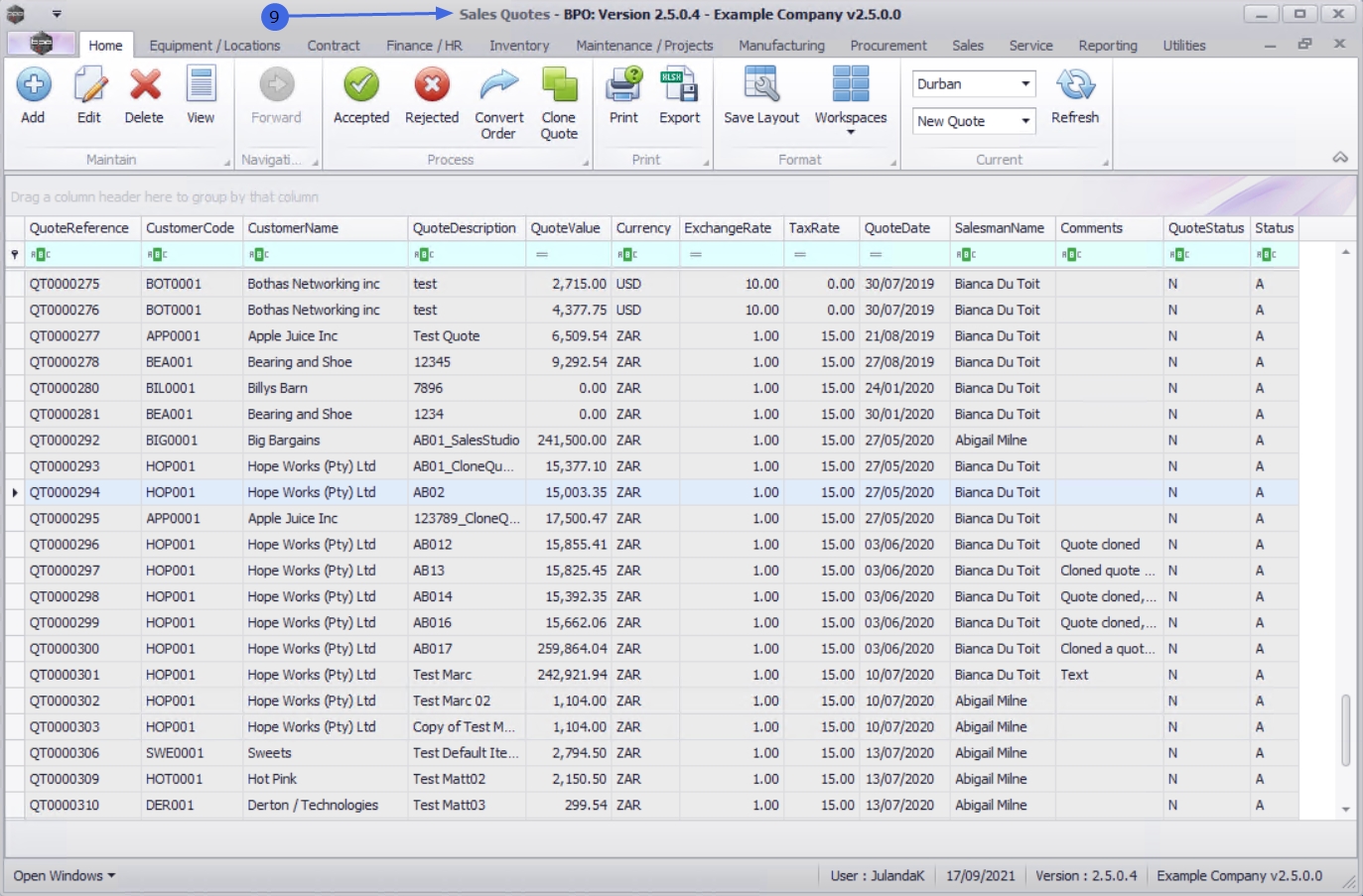
Task: Mark quote as Accepted
Action: [361, 86]
